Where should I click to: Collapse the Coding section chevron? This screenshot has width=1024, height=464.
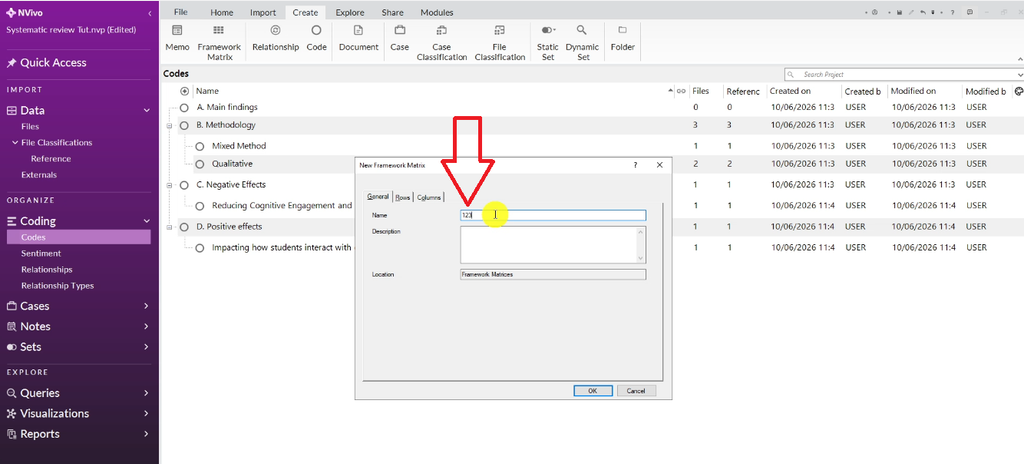(x=146, y=222)
